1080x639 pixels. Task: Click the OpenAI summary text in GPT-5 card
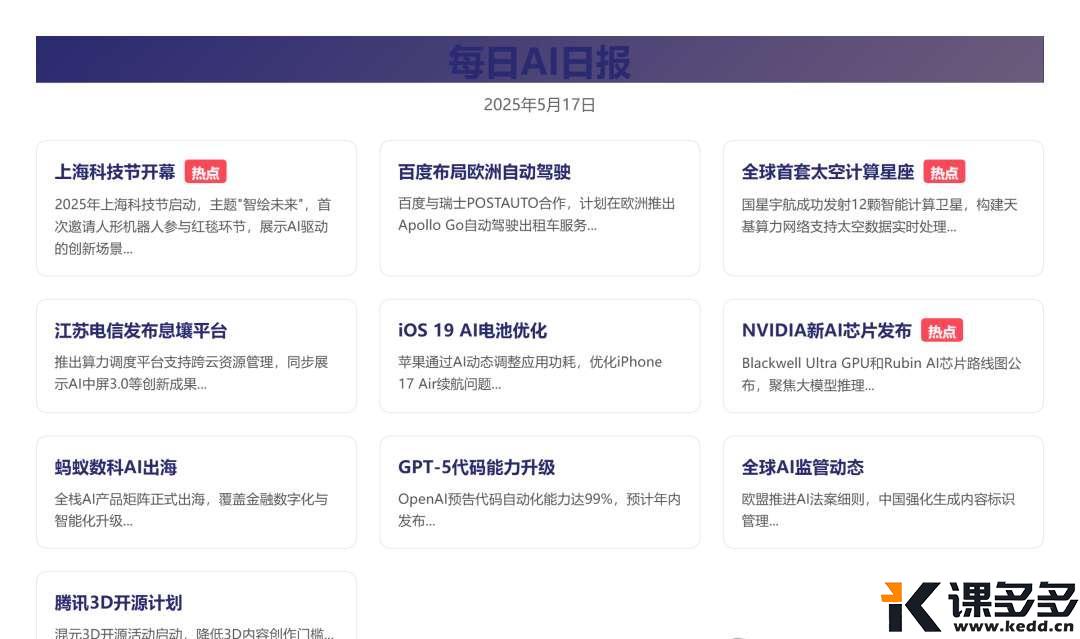[539, 509]
